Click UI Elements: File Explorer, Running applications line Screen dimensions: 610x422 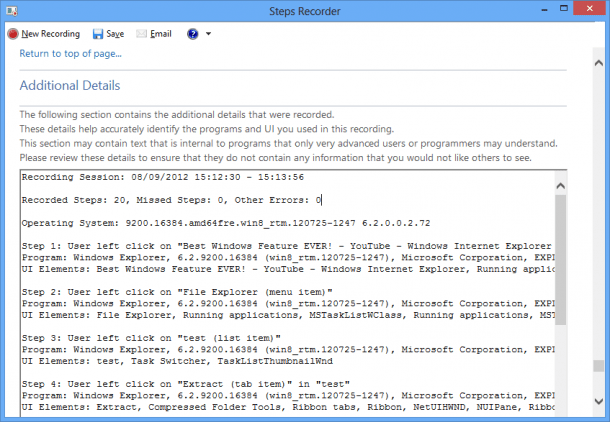point(288,315)
